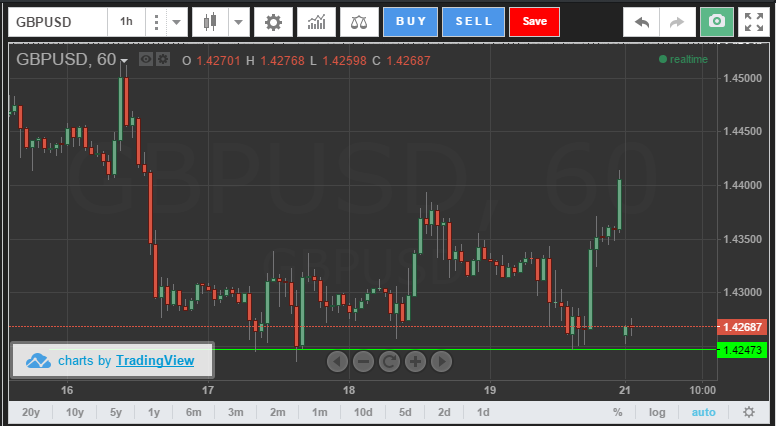Click the green 1.42473 price line label
The height and width of the screenshot is (426, 776).
coord(742,350)
